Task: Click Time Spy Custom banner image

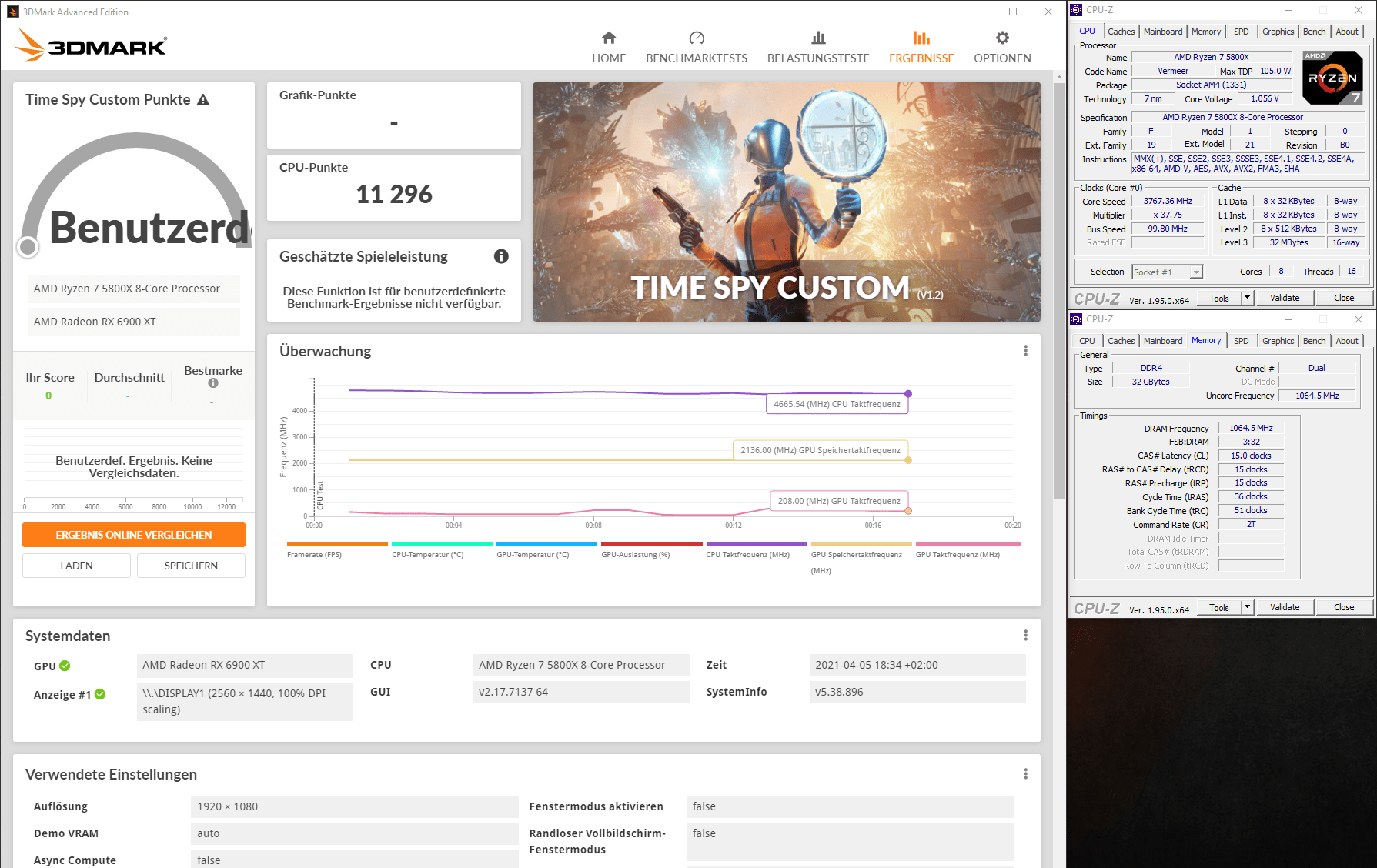Action: click(x=787, y=202)
